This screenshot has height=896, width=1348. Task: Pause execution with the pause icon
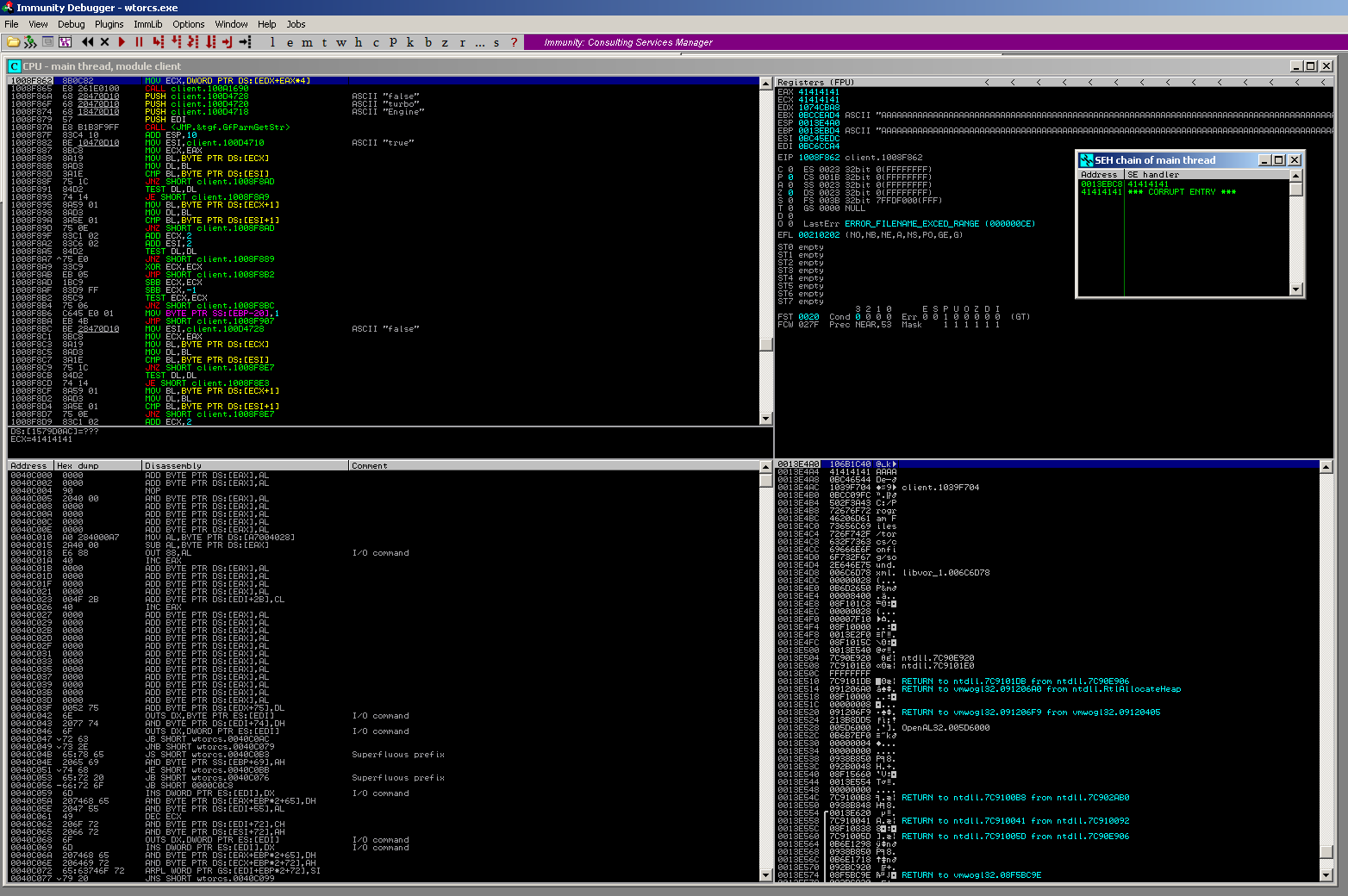(x=139, y=42)
